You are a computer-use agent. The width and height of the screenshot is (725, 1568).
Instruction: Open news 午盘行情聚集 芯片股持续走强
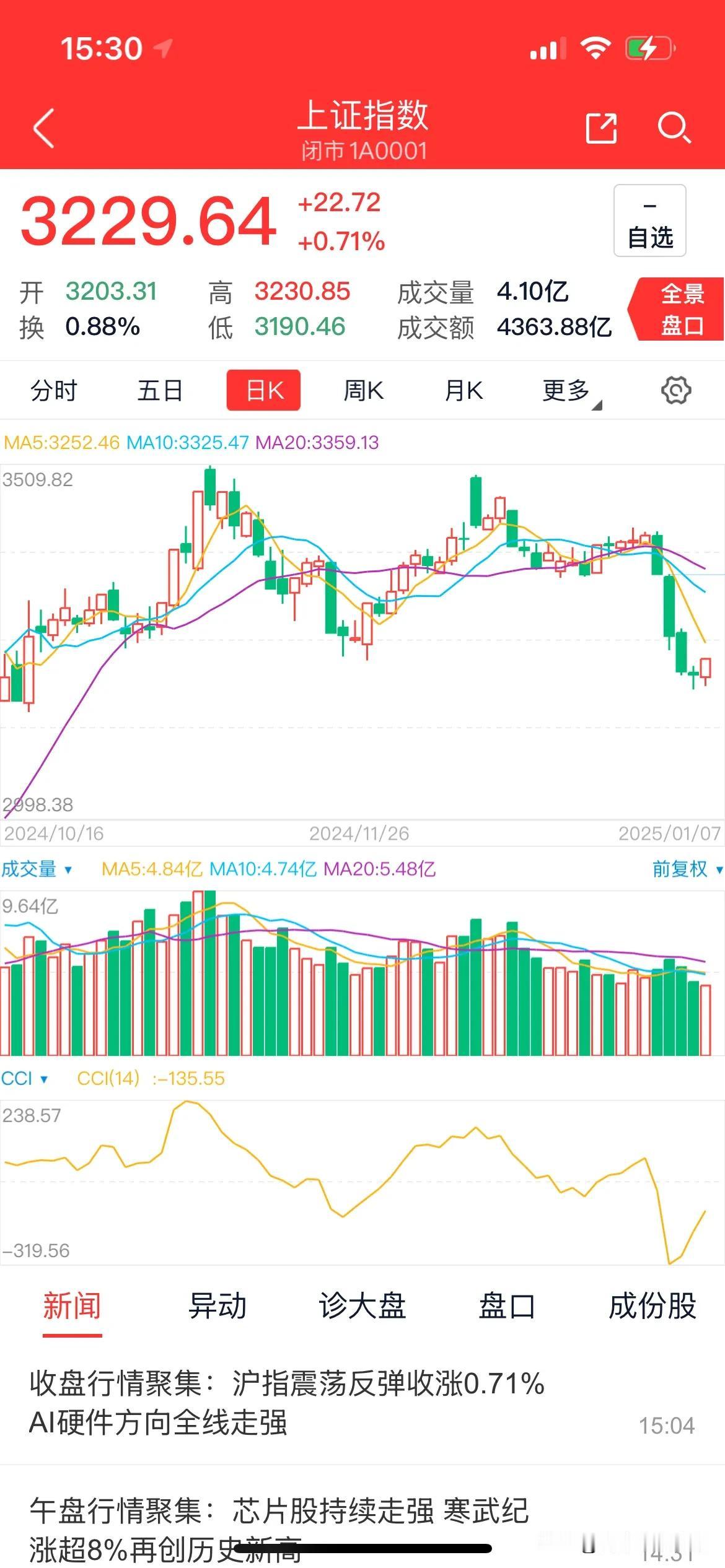pos(362,1517)
